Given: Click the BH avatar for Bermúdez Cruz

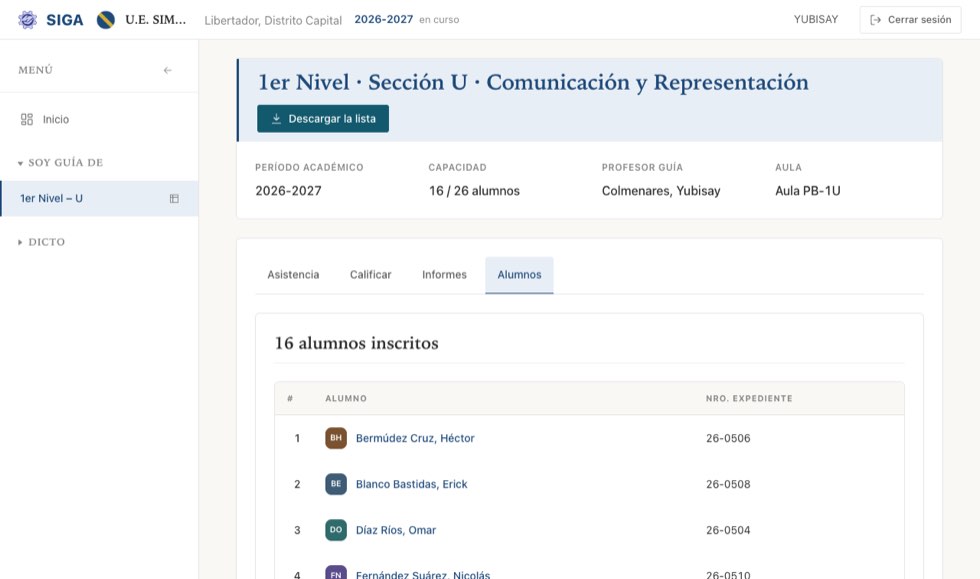Looking at the screenshot, I should click(336, 438).
